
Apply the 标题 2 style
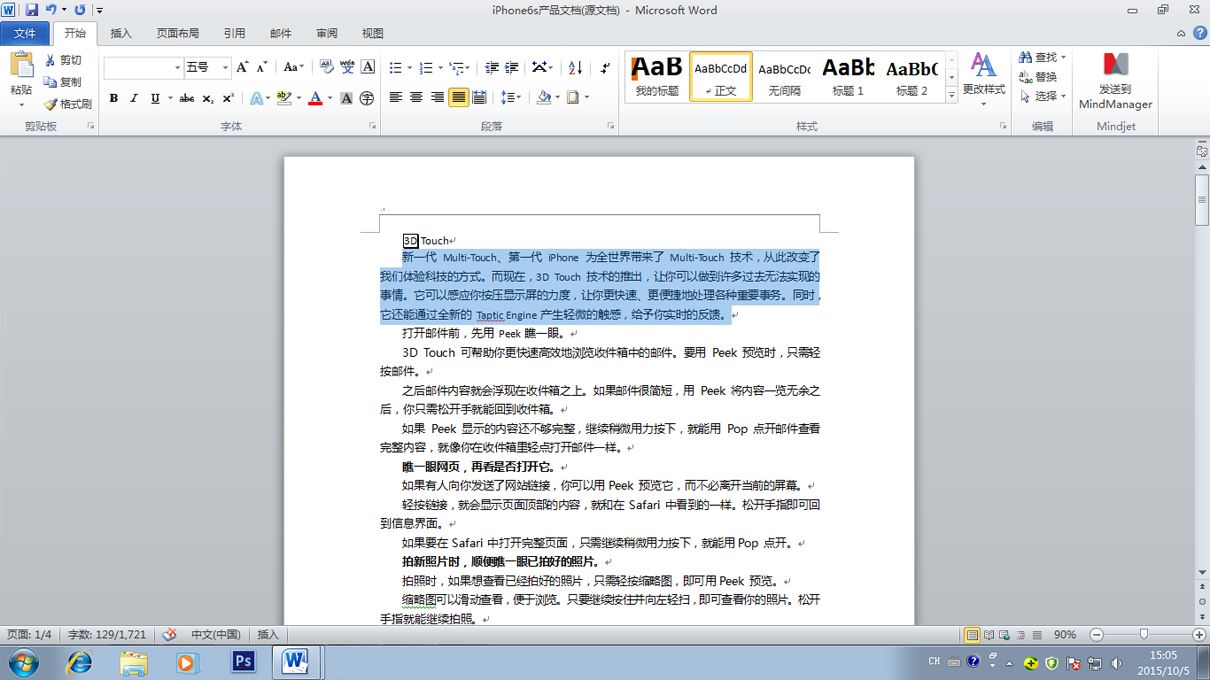click(911, 76)
